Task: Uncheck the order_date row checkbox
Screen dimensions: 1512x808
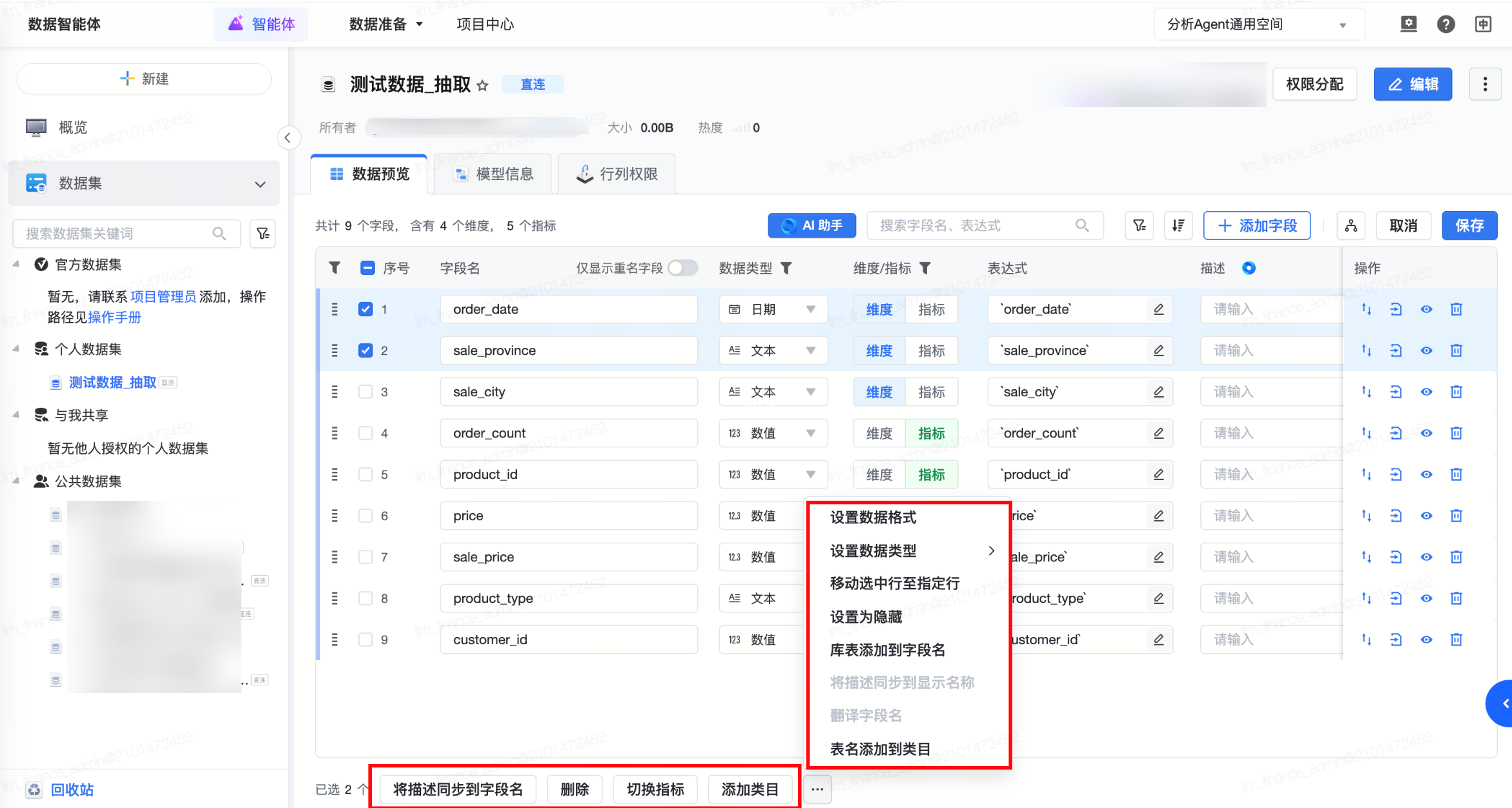Action: [x=365, y=309]
